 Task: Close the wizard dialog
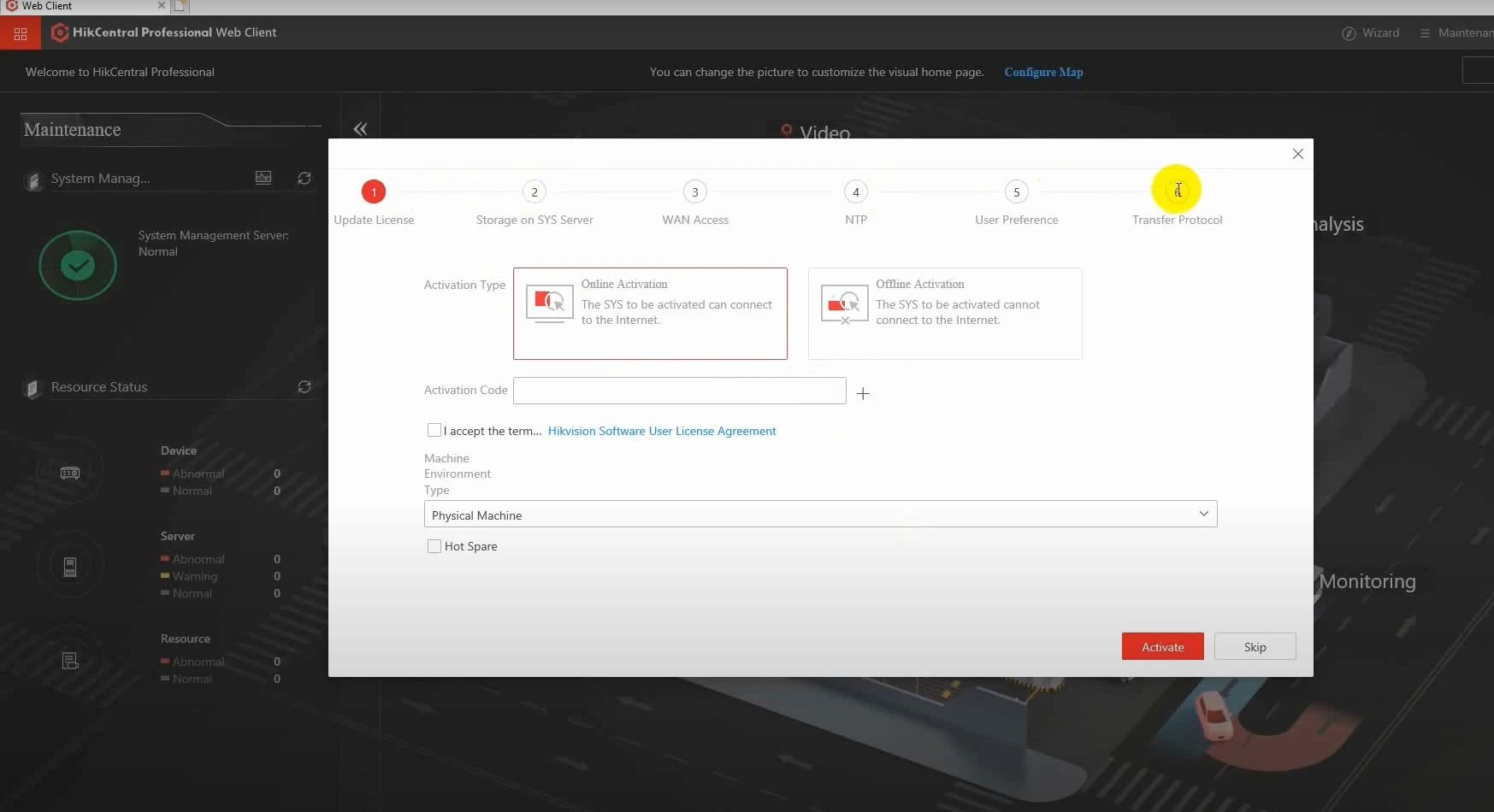tap(1298, 154)
